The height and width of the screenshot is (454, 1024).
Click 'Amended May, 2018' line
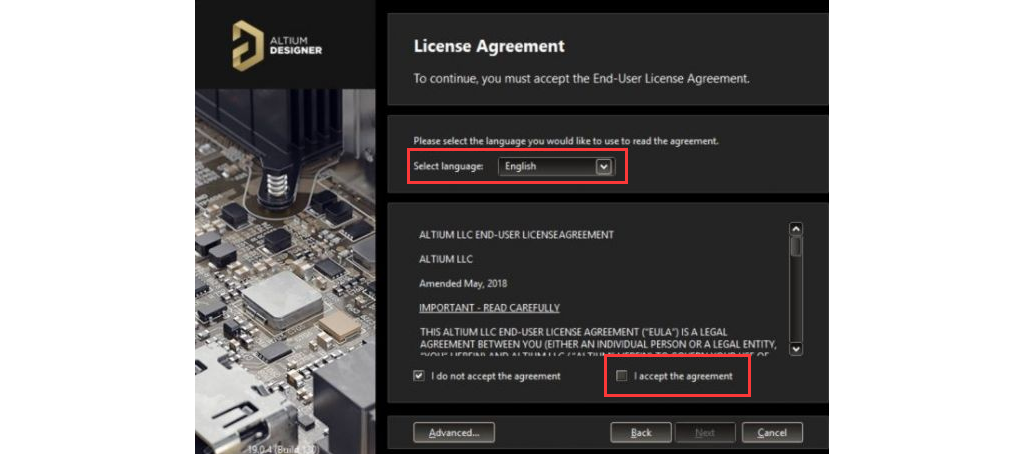click(x=463, y=284)
